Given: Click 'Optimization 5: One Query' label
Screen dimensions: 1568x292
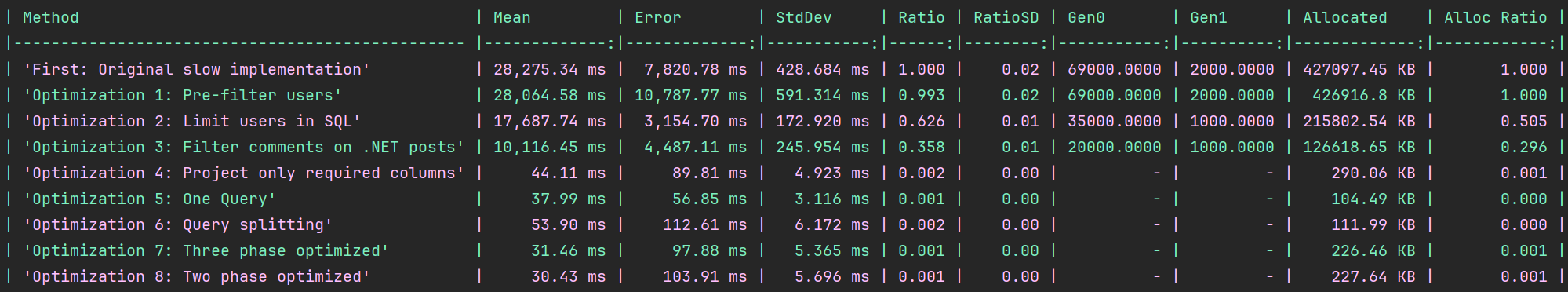Looking at the screenshot, I should (x=150, y=199).
